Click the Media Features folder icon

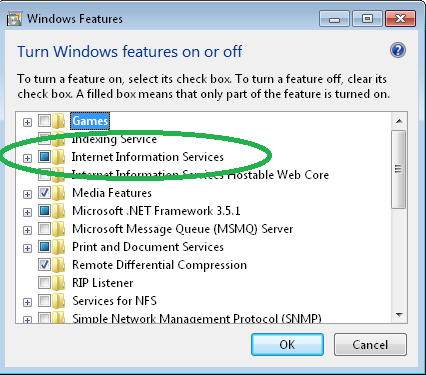(59, 193)
